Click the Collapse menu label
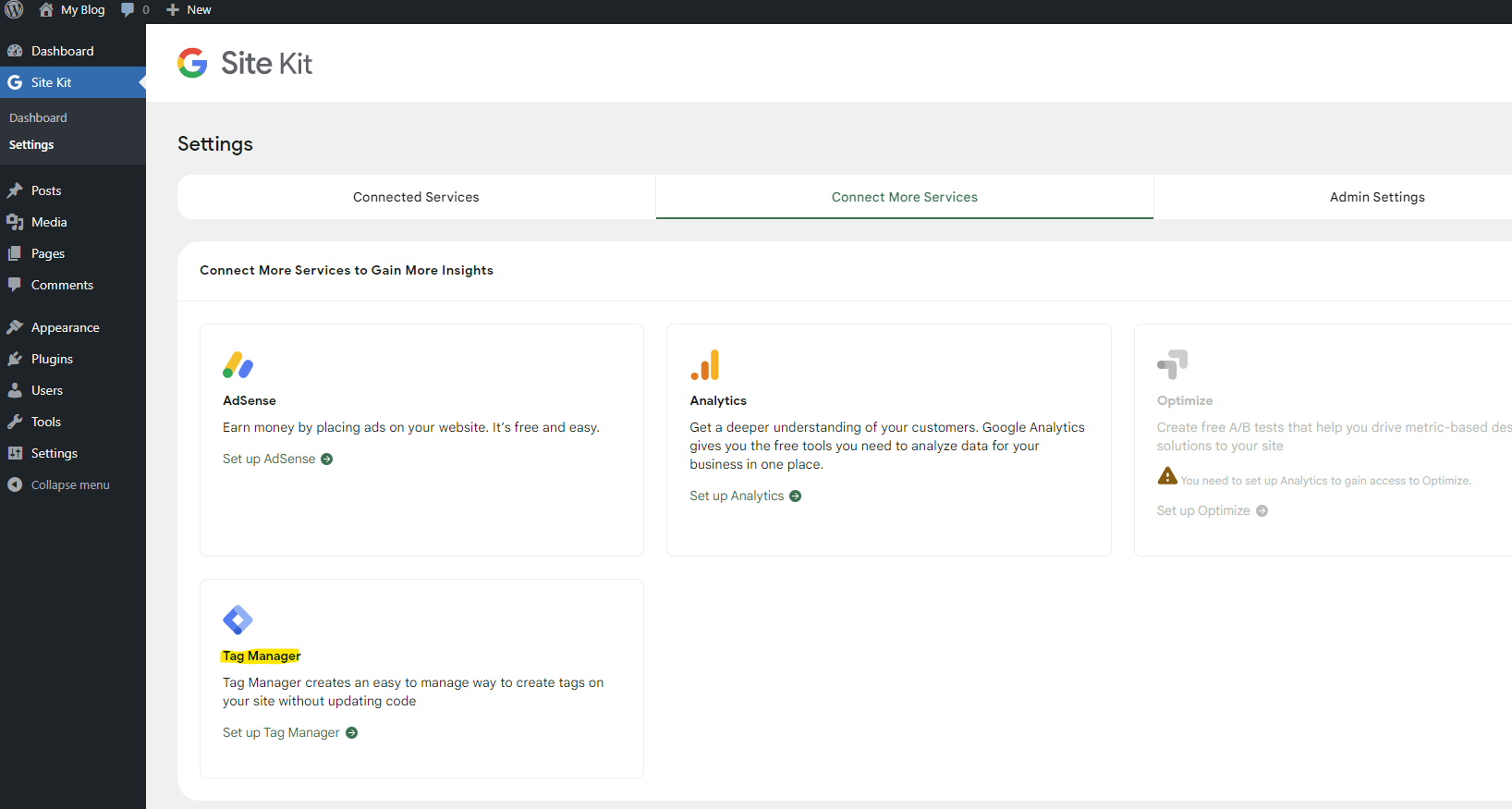The image size is (1512, 809). coord(70,484)
